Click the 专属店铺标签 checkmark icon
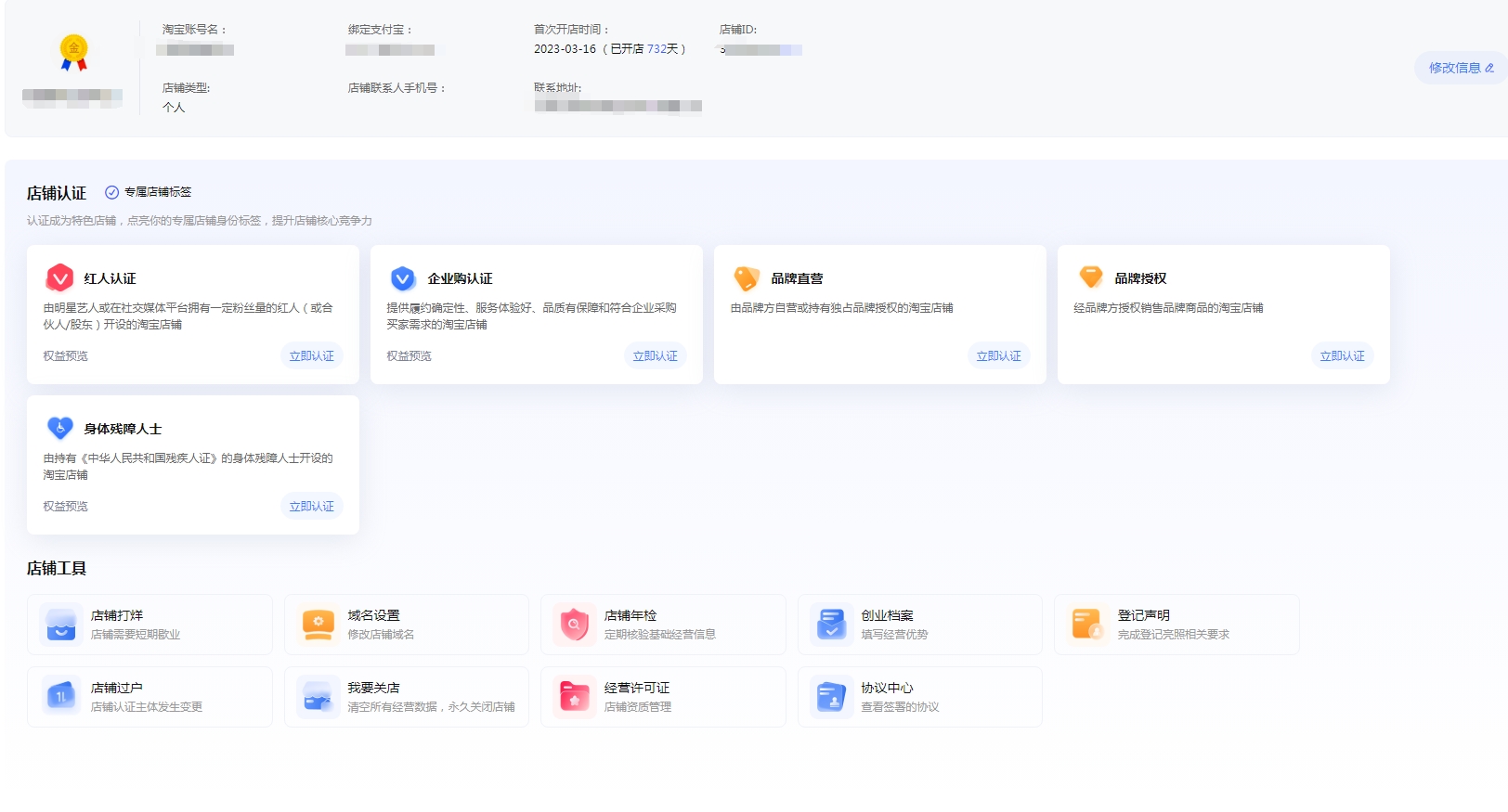 112,192
